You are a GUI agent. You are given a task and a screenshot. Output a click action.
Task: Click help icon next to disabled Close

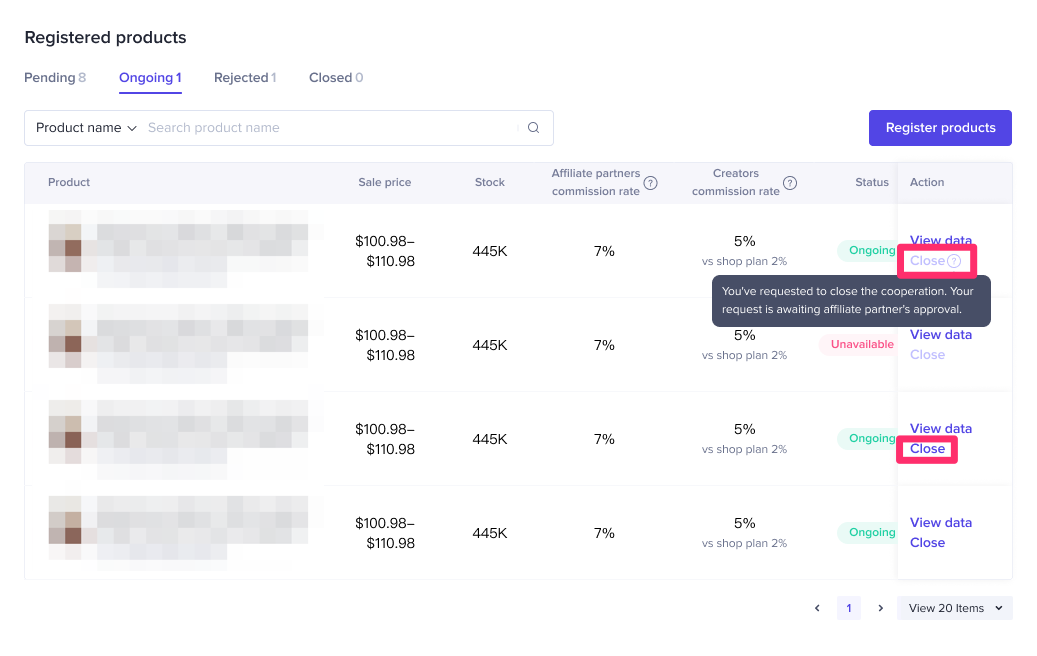tap(954, 261)
